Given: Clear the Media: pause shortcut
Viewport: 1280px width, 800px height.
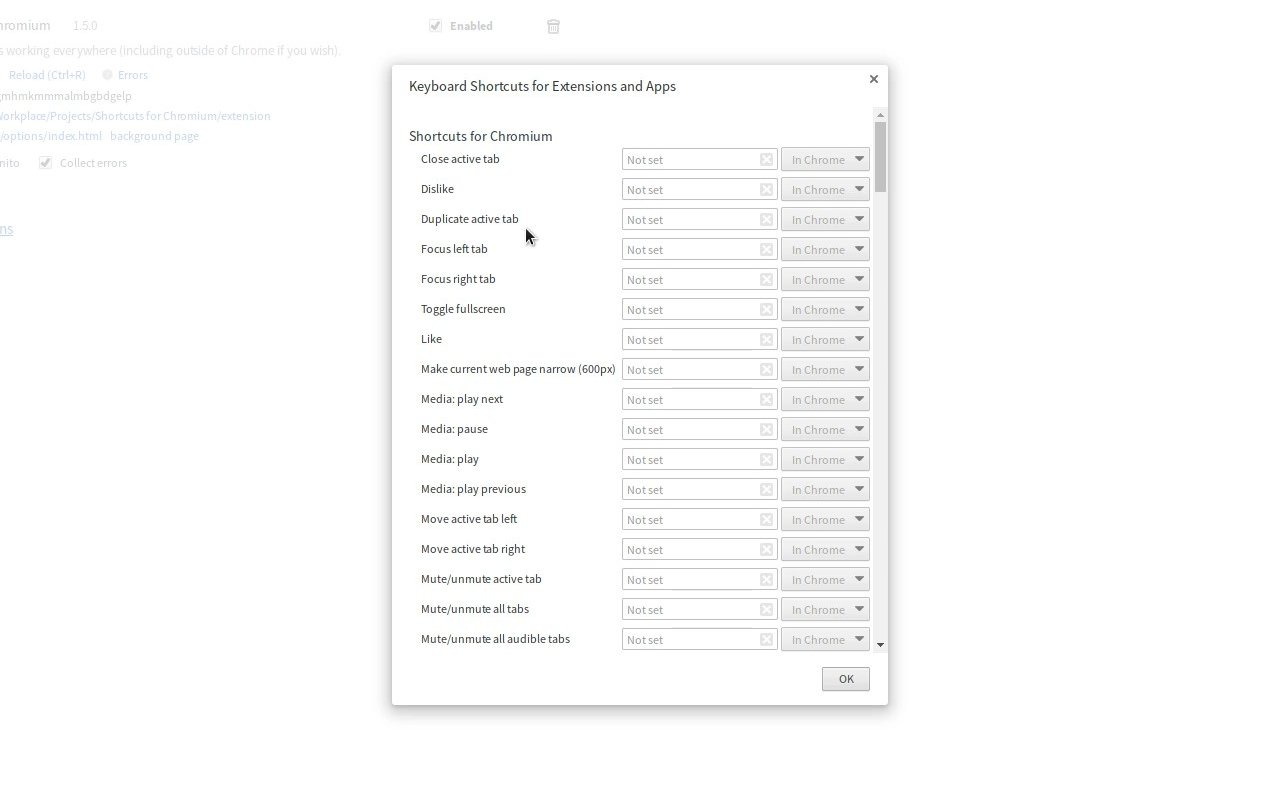Looking at the screenshot, I should 766,430.
